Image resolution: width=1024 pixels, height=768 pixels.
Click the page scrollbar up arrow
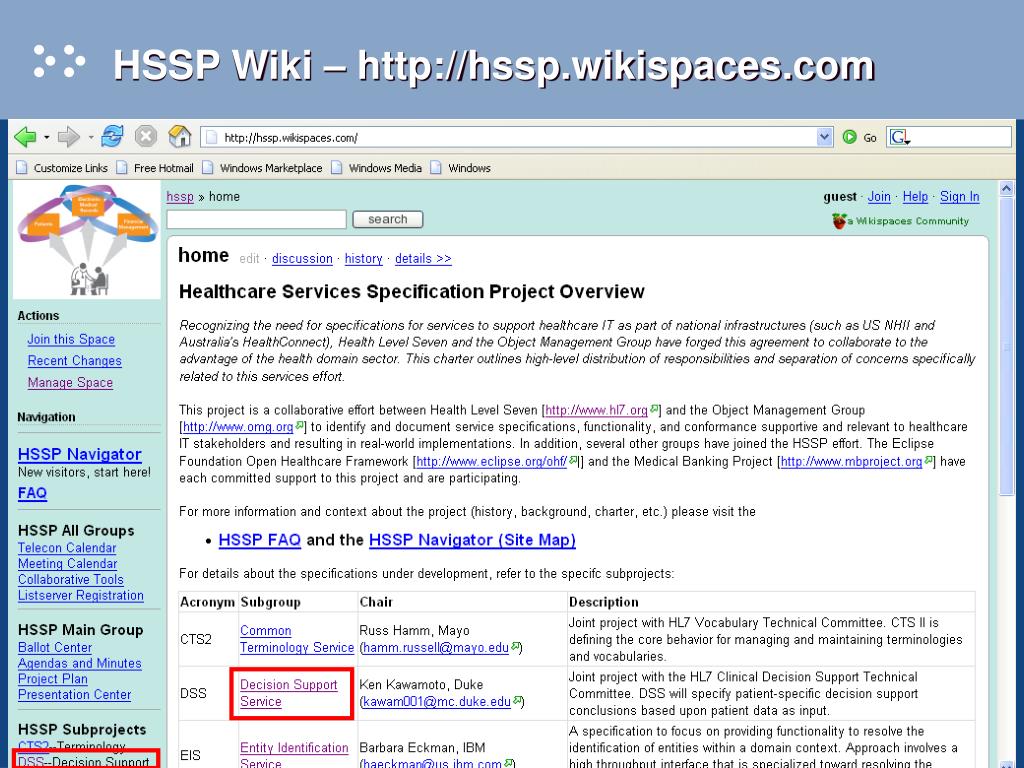click(1006, 189)
